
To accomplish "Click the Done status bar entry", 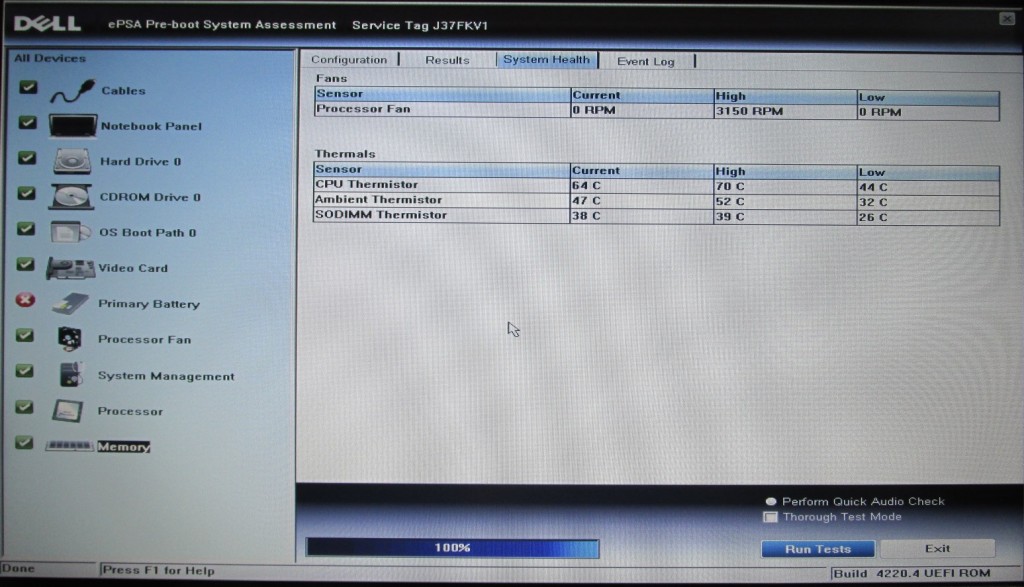I will (18, 568).
